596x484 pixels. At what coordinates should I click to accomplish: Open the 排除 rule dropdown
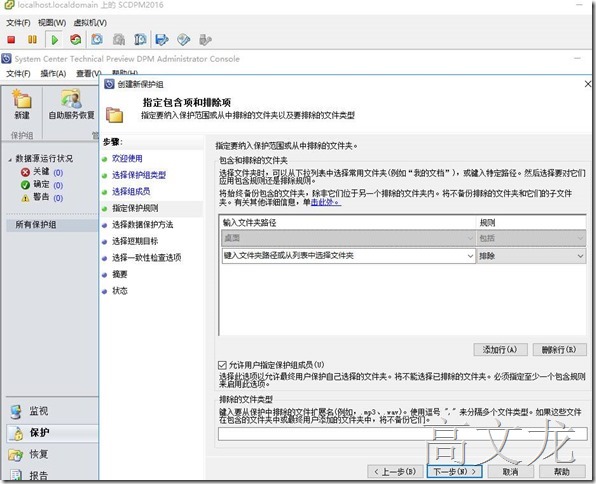tap(531, 256)
